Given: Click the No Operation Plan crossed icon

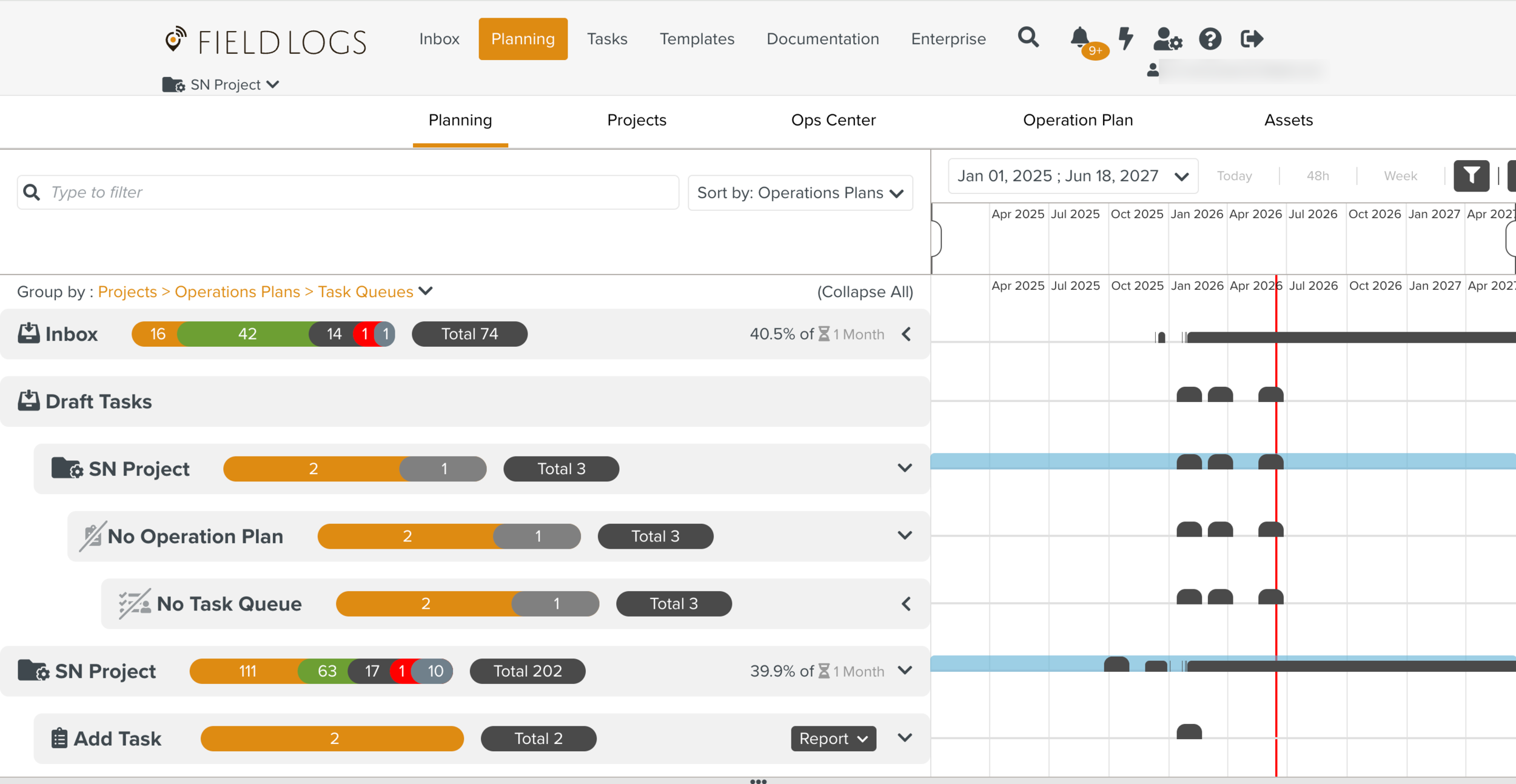Looking at the screenshot, I should pyautogui.click(x=93, y=536).
